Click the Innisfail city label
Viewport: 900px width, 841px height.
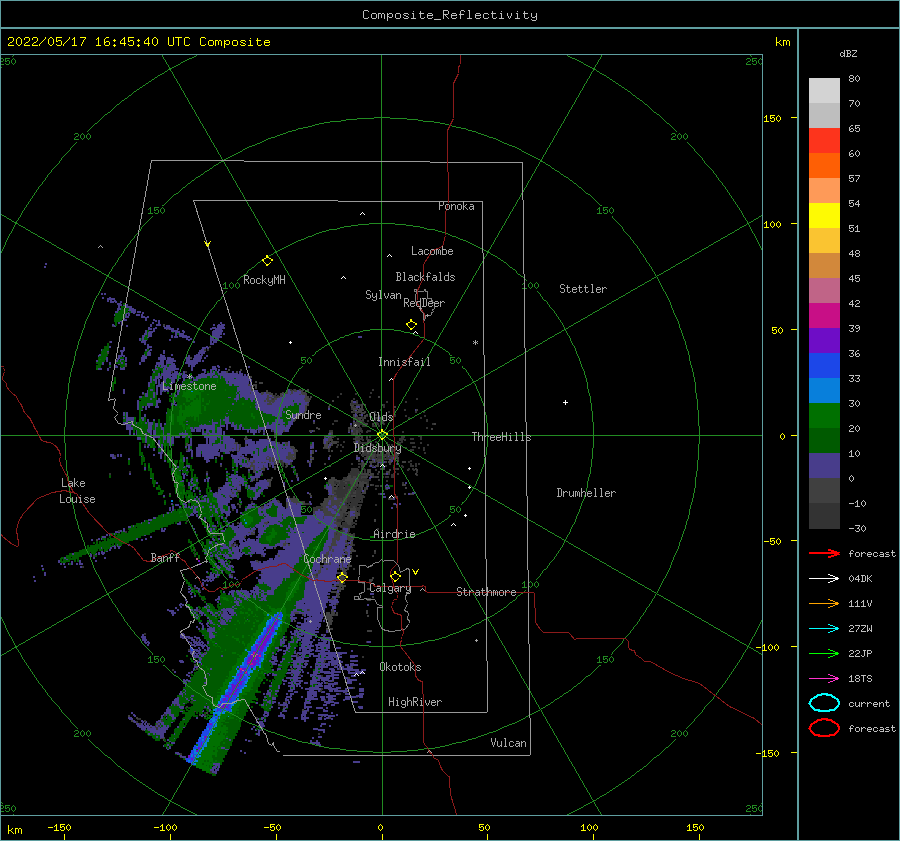click(404, 362)
